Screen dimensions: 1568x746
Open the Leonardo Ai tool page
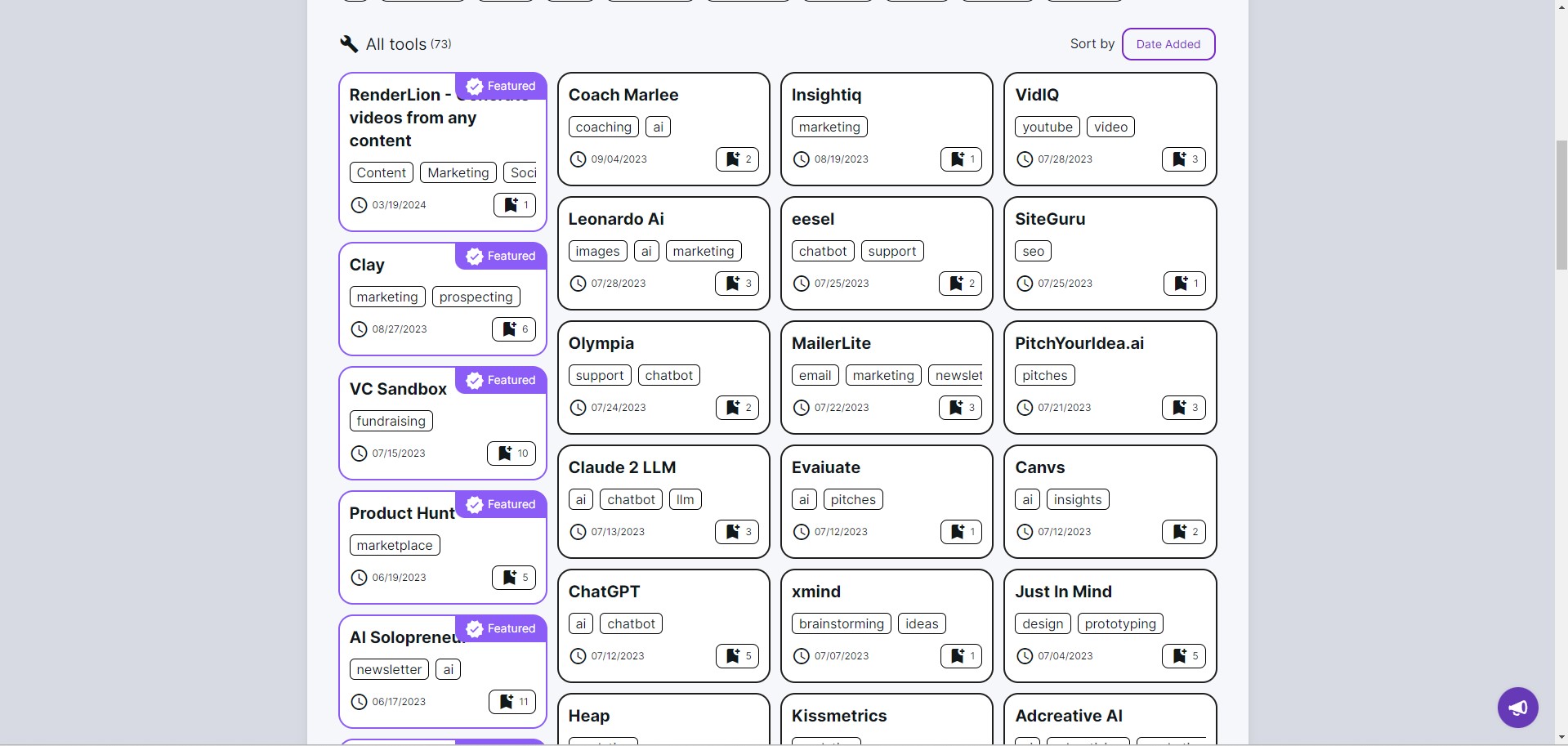point(616,219)
